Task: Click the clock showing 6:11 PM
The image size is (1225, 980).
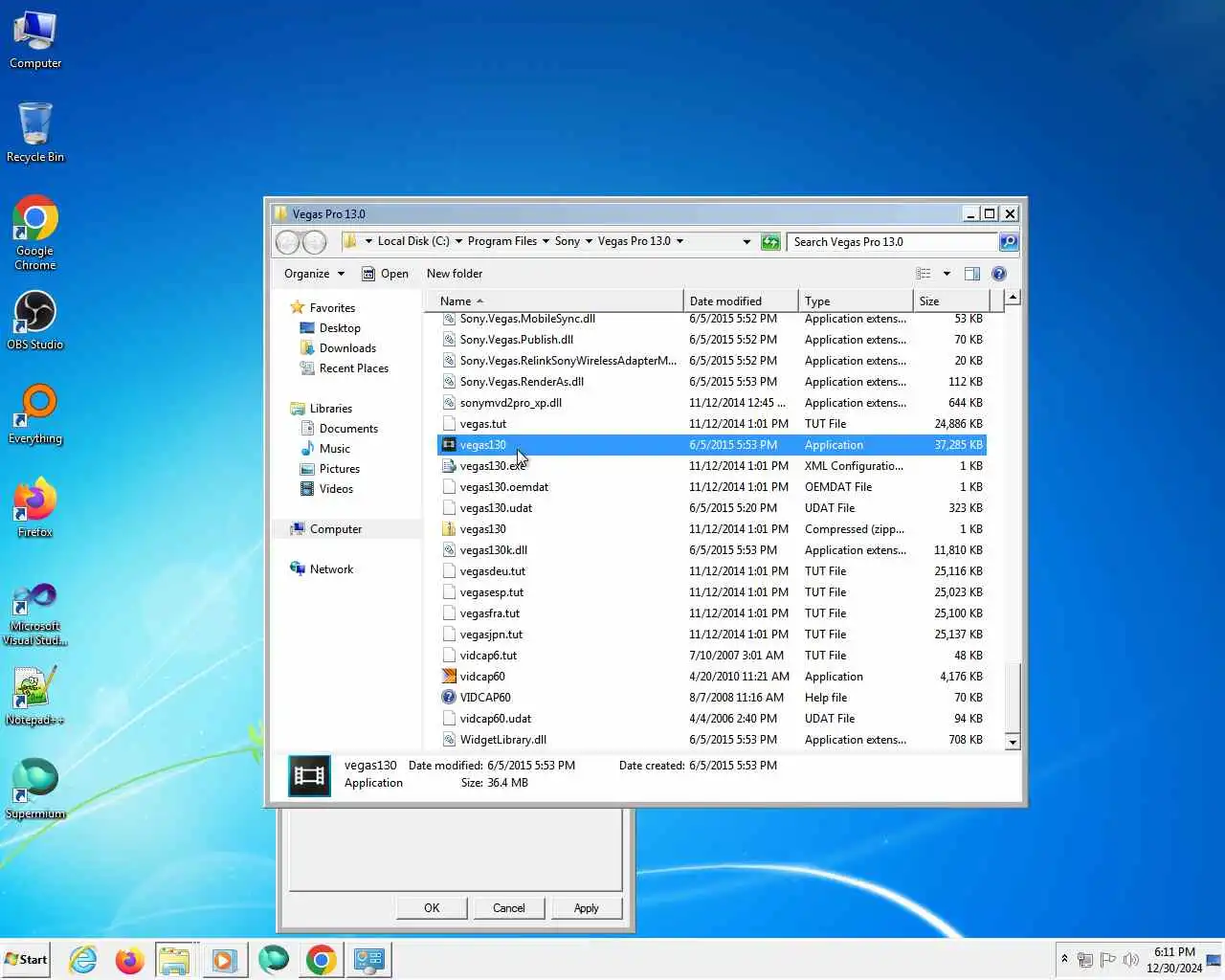Action: [x=1174, y=959]
